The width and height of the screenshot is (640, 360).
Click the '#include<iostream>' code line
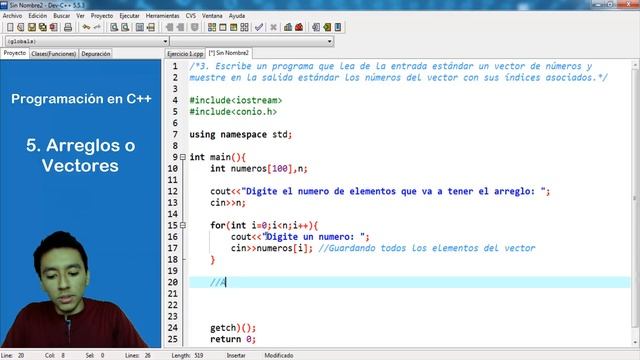click(x=236, y=100)
